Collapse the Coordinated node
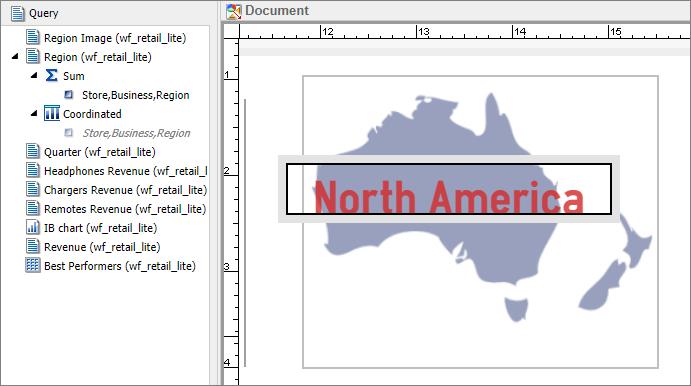 point(34,113)
